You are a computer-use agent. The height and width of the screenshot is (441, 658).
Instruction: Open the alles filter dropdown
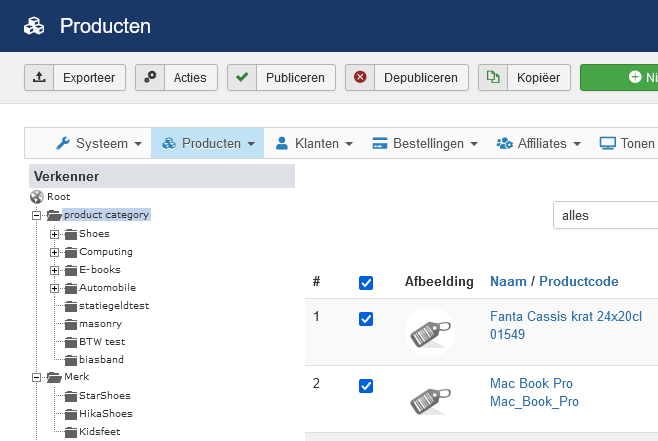pyautogui.click(x=606, y=215)
